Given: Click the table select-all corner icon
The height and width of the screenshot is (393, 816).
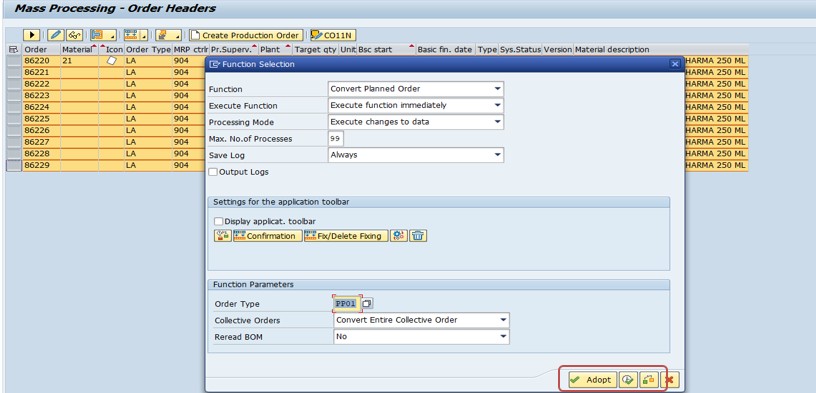Looking at the screenshot, I should click(14, 49).
